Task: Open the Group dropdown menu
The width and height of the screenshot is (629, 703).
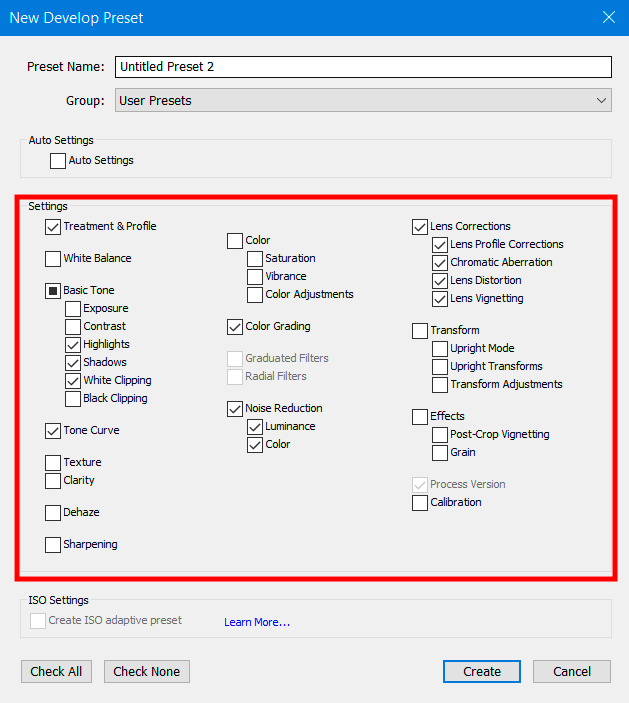Action: click(363, 100)
